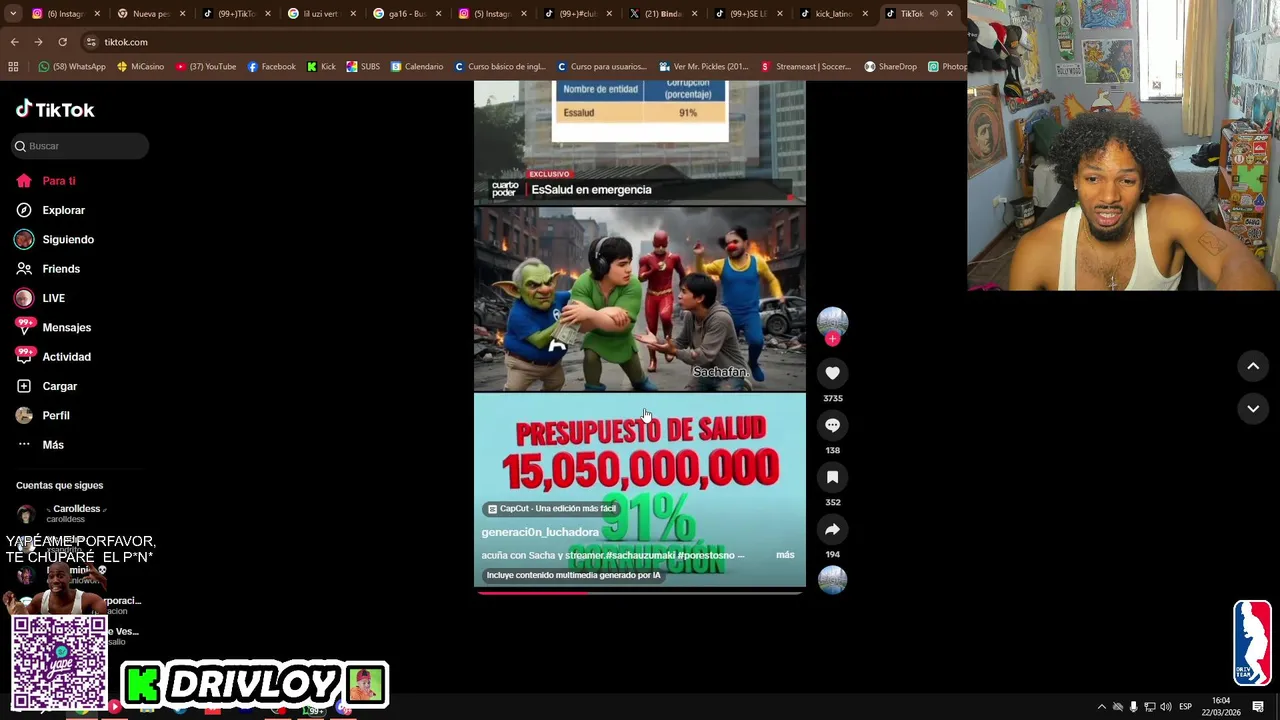Click the CapCut edición más fácil tag
Image resolution: width=1280 pixels, height=720 pixels.
pyautogui.click(x=552, y=508)
